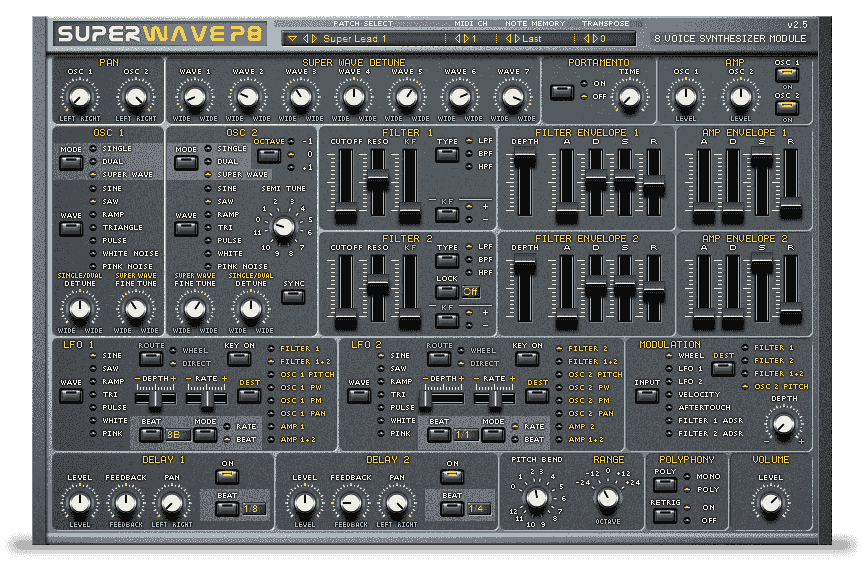This screenshot has width=864, height=561.
Task: Click the Filter 1 type button
Action: 447,154
